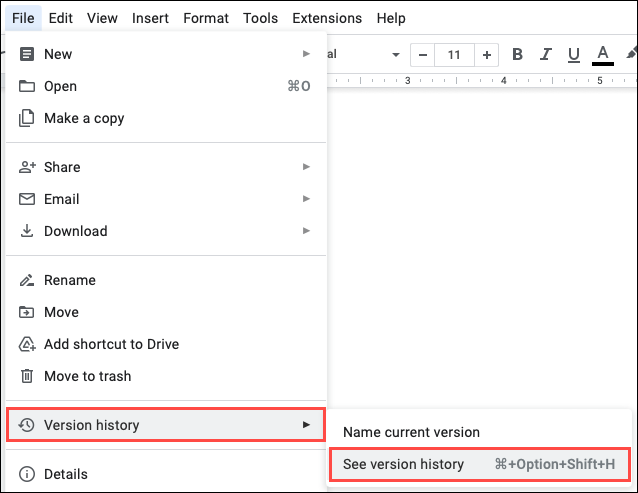The image size is (638, 493).
Task: Expand the Email submenu arrow
Action: click(306, 199)
